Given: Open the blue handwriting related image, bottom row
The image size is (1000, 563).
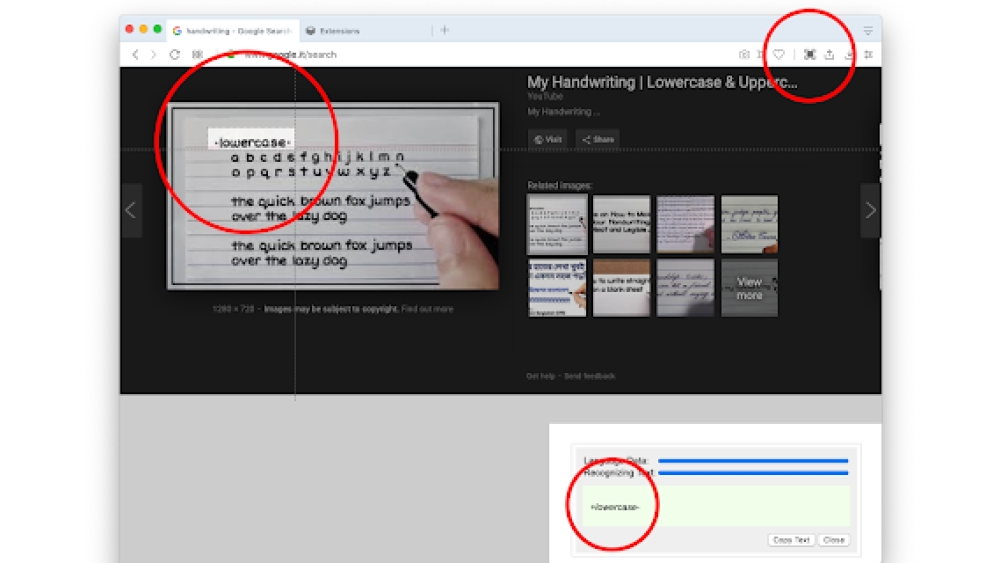Looking at the screenshot, I should point(557,288).
